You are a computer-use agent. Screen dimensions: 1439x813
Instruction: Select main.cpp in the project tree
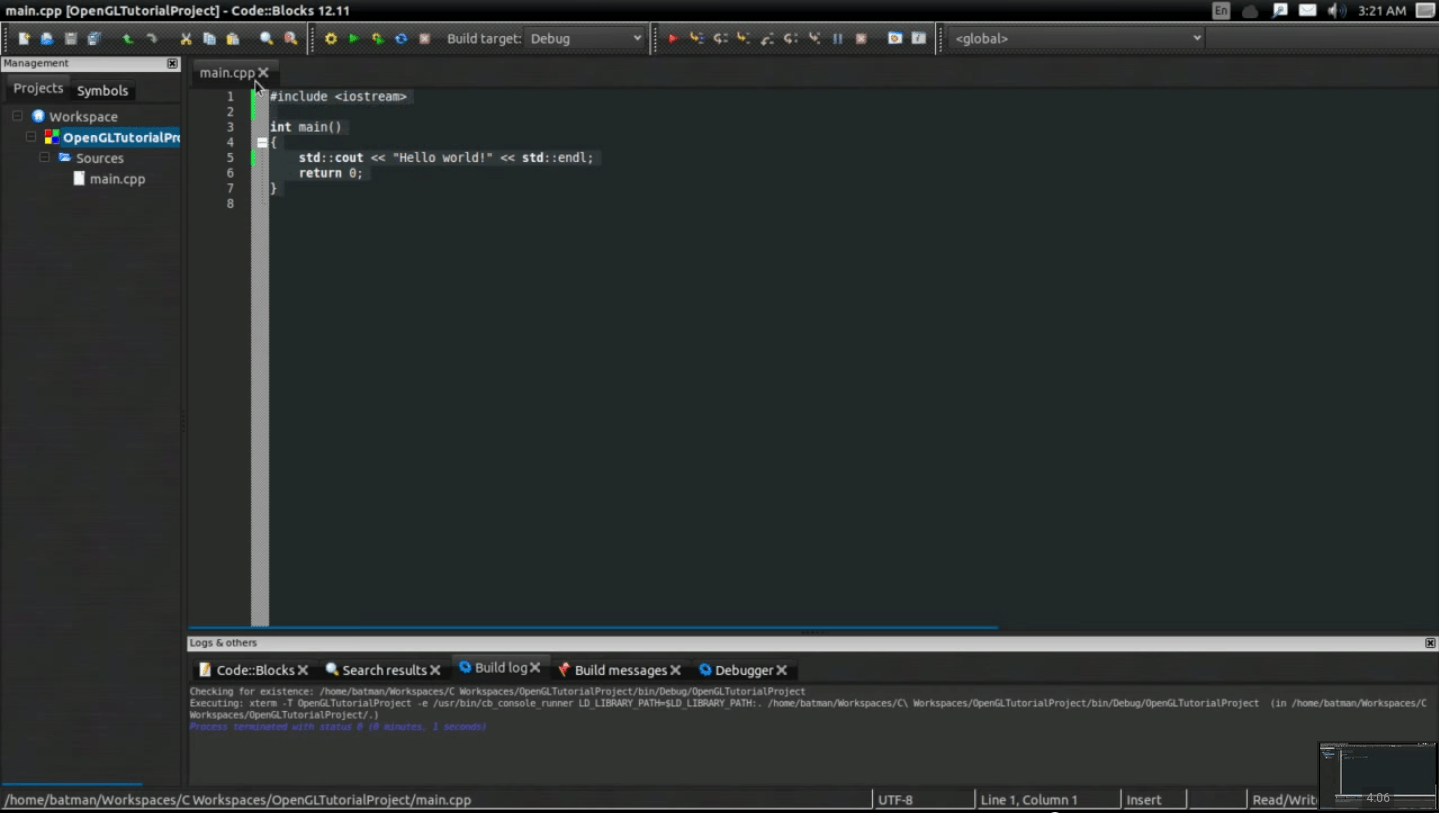click(117, 179)
